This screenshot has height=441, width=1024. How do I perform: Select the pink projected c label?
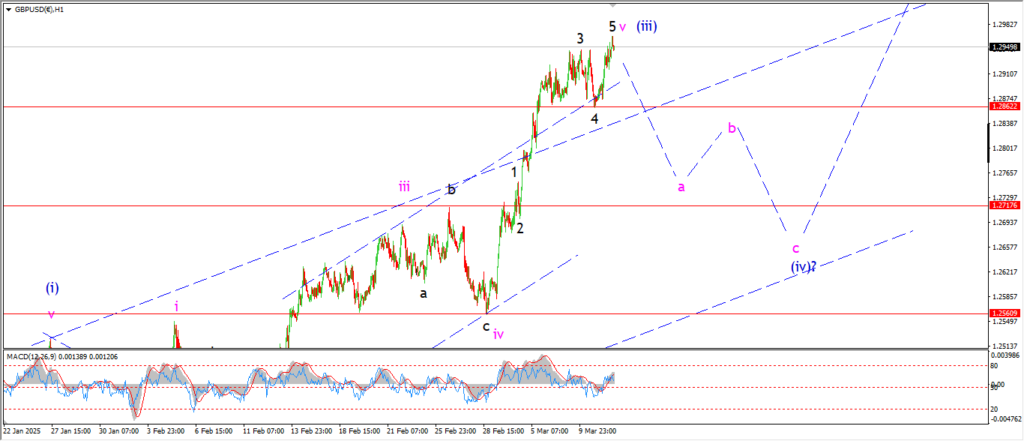pos(795,248)
